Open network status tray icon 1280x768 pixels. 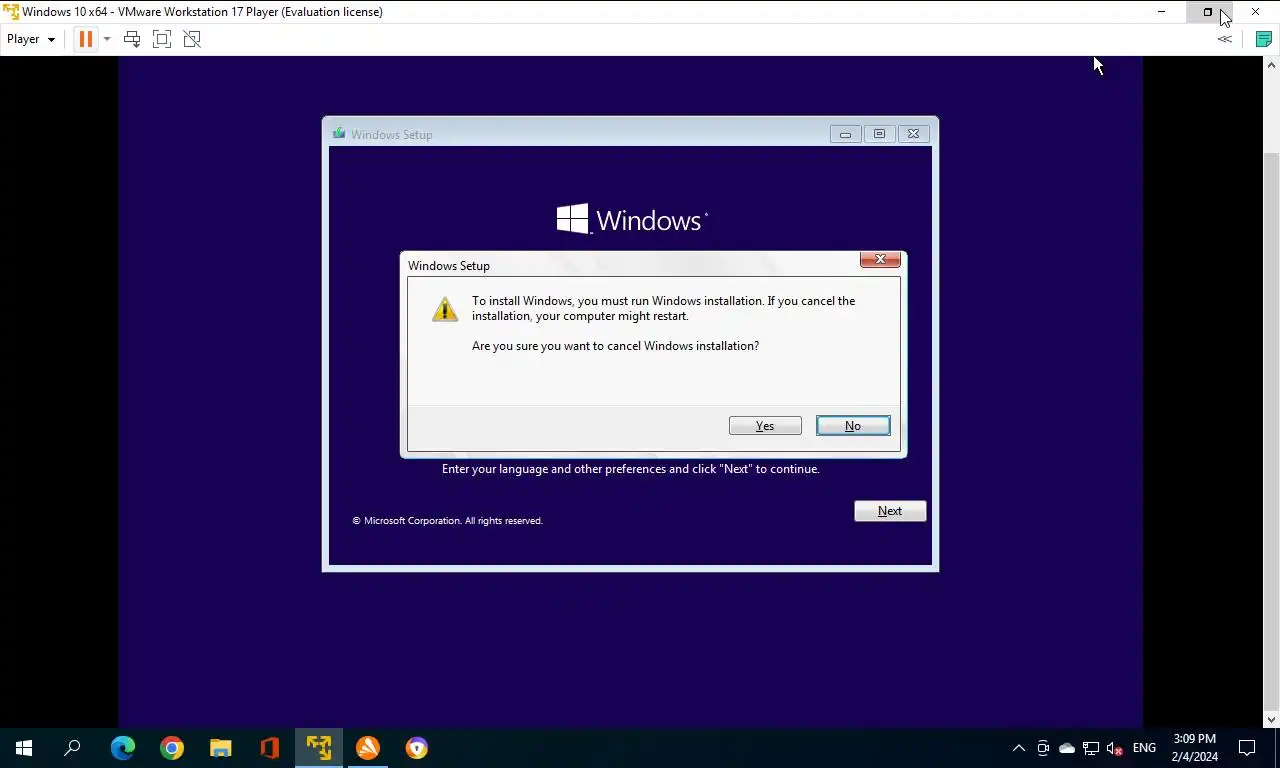coord(1091,748)
